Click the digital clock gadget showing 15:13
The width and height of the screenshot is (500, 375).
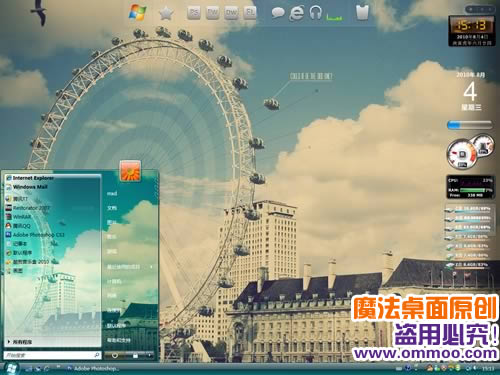click(x=471, y=30)
